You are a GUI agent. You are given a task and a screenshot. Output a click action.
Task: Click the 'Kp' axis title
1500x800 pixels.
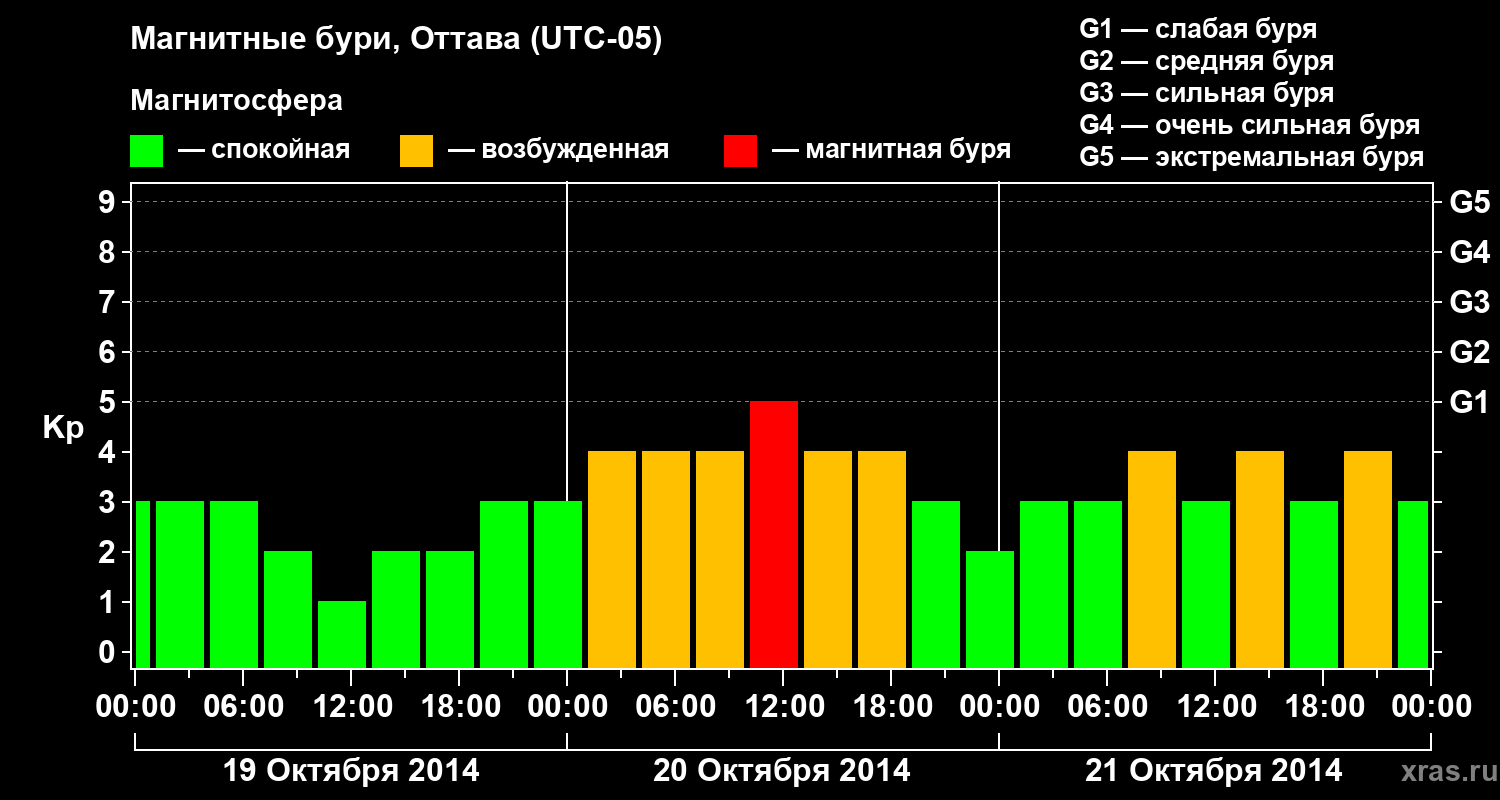(63, 429)
